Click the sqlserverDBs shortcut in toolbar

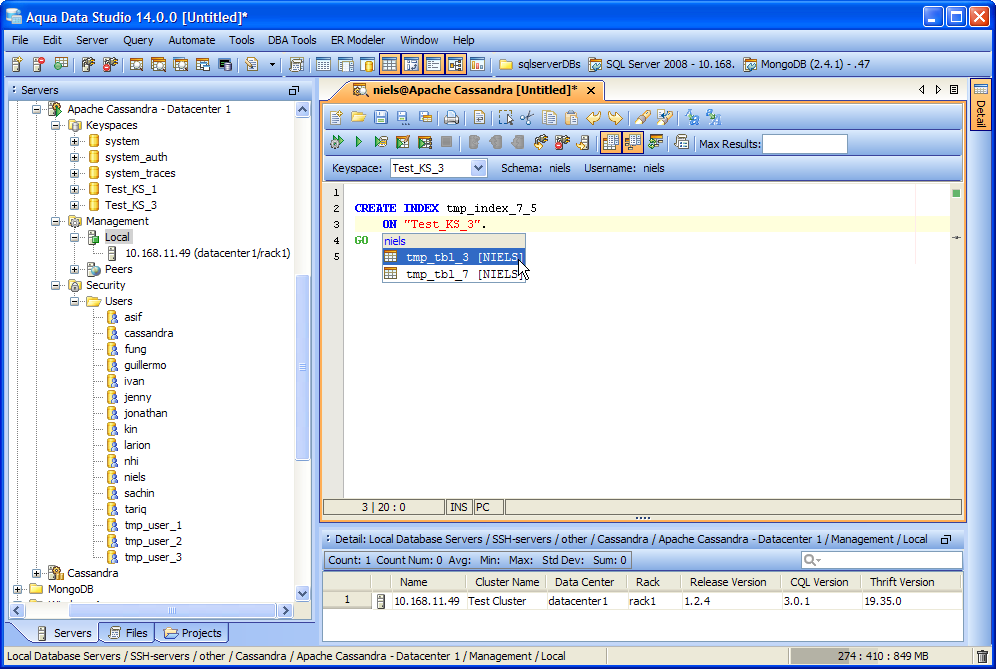click(540, 64)
